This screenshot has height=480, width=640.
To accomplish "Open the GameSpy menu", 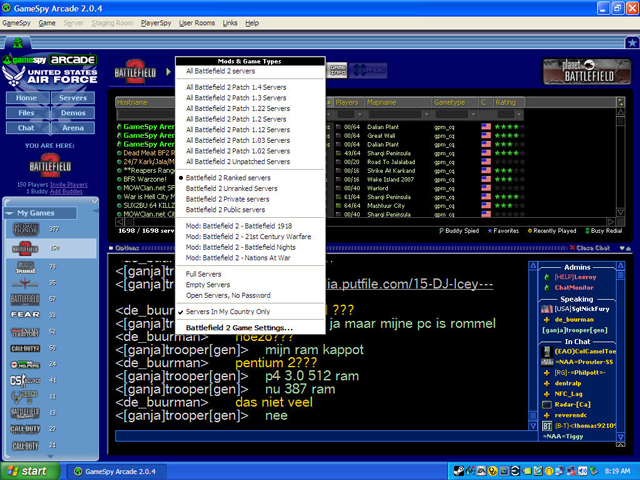I will click(16, 23).
